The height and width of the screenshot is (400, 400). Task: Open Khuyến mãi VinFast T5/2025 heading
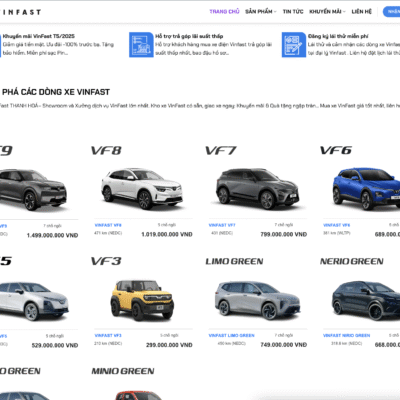39,36
